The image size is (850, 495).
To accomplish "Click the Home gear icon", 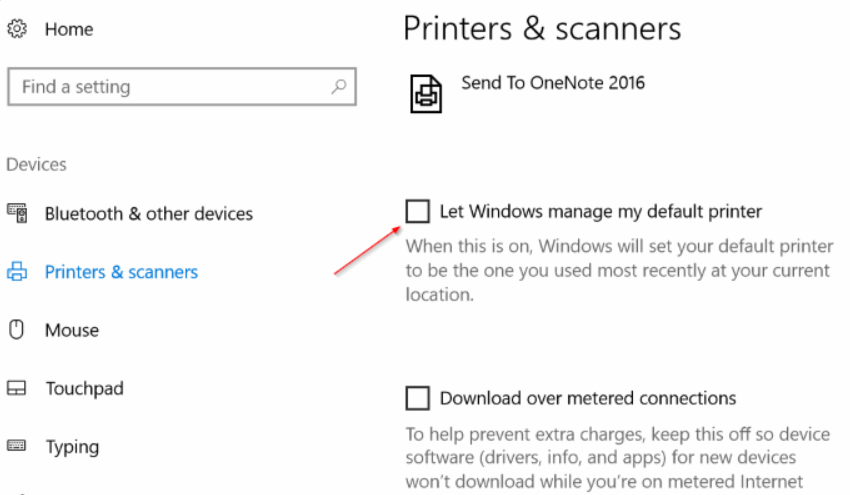I will tap(16, 30).
